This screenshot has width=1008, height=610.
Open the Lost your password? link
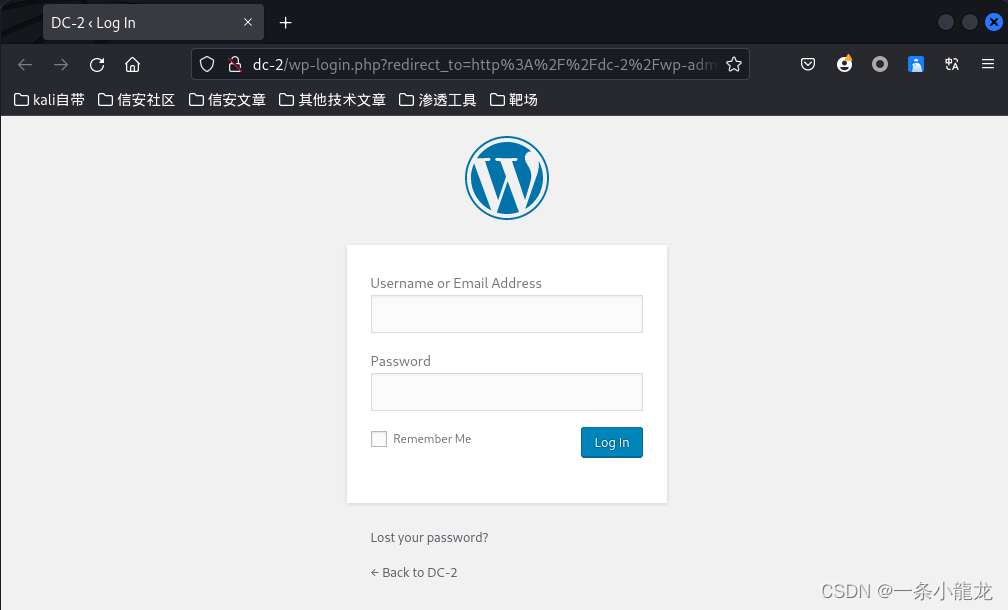pos(429,537)
